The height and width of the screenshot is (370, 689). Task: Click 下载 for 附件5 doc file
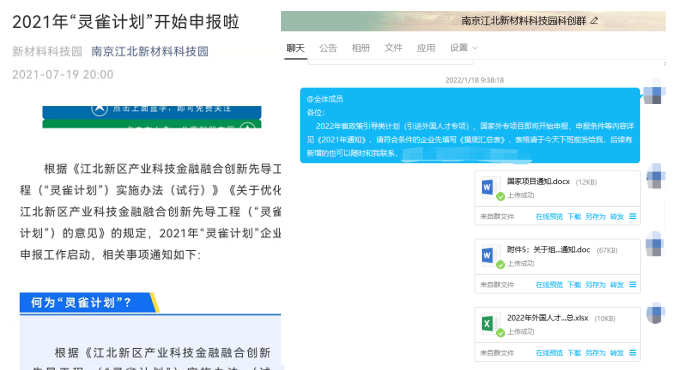point(574,285)
